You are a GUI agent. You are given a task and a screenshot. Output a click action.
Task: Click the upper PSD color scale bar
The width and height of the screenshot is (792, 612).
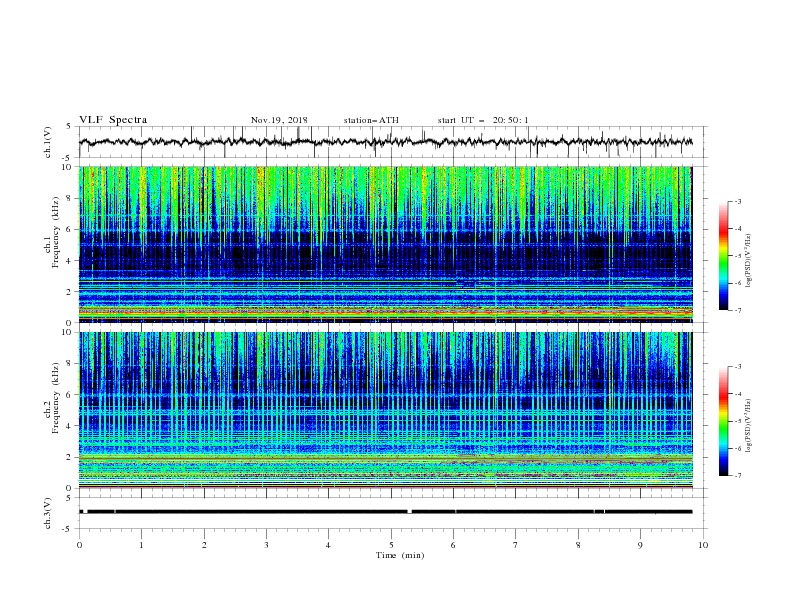tap(723, 256)
